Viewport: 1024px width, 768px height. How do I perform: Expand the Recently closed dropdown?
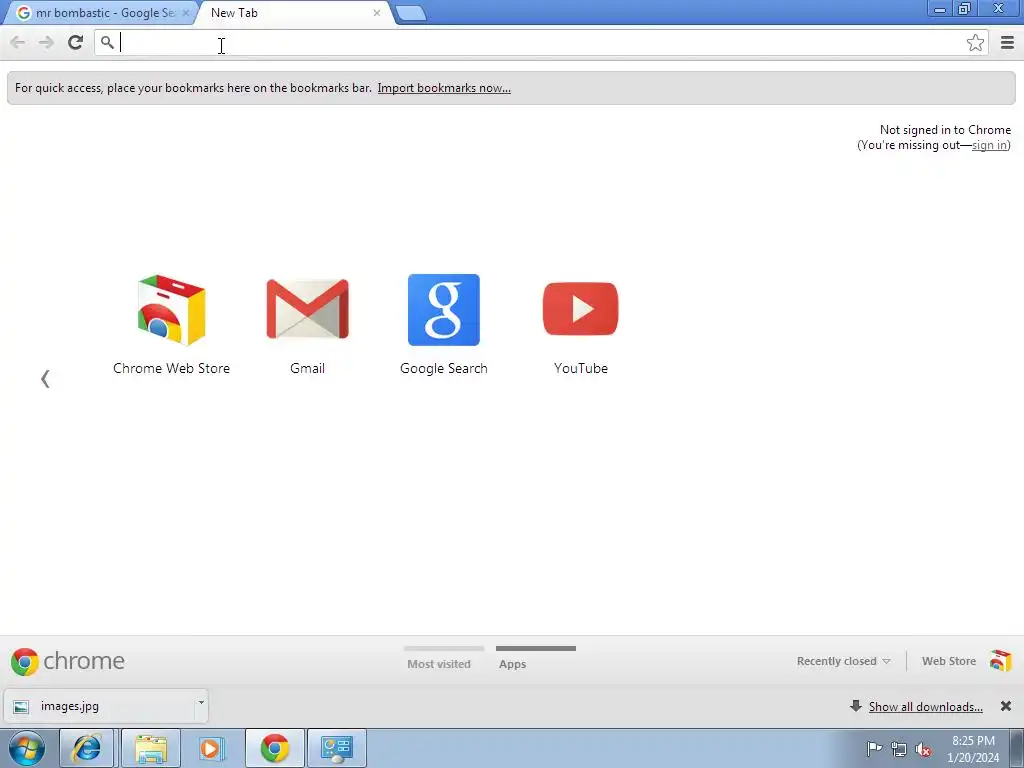pyautogui.click(x=843, y=662)
